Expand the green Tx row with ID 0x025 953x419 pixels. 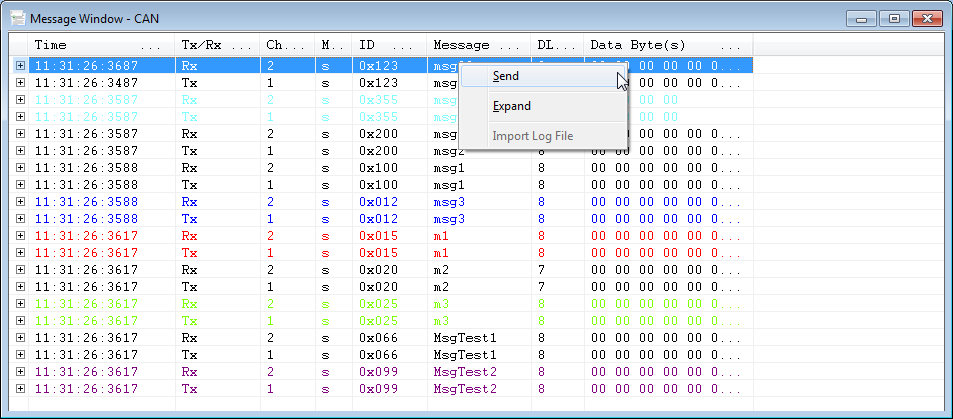(20, 320)
